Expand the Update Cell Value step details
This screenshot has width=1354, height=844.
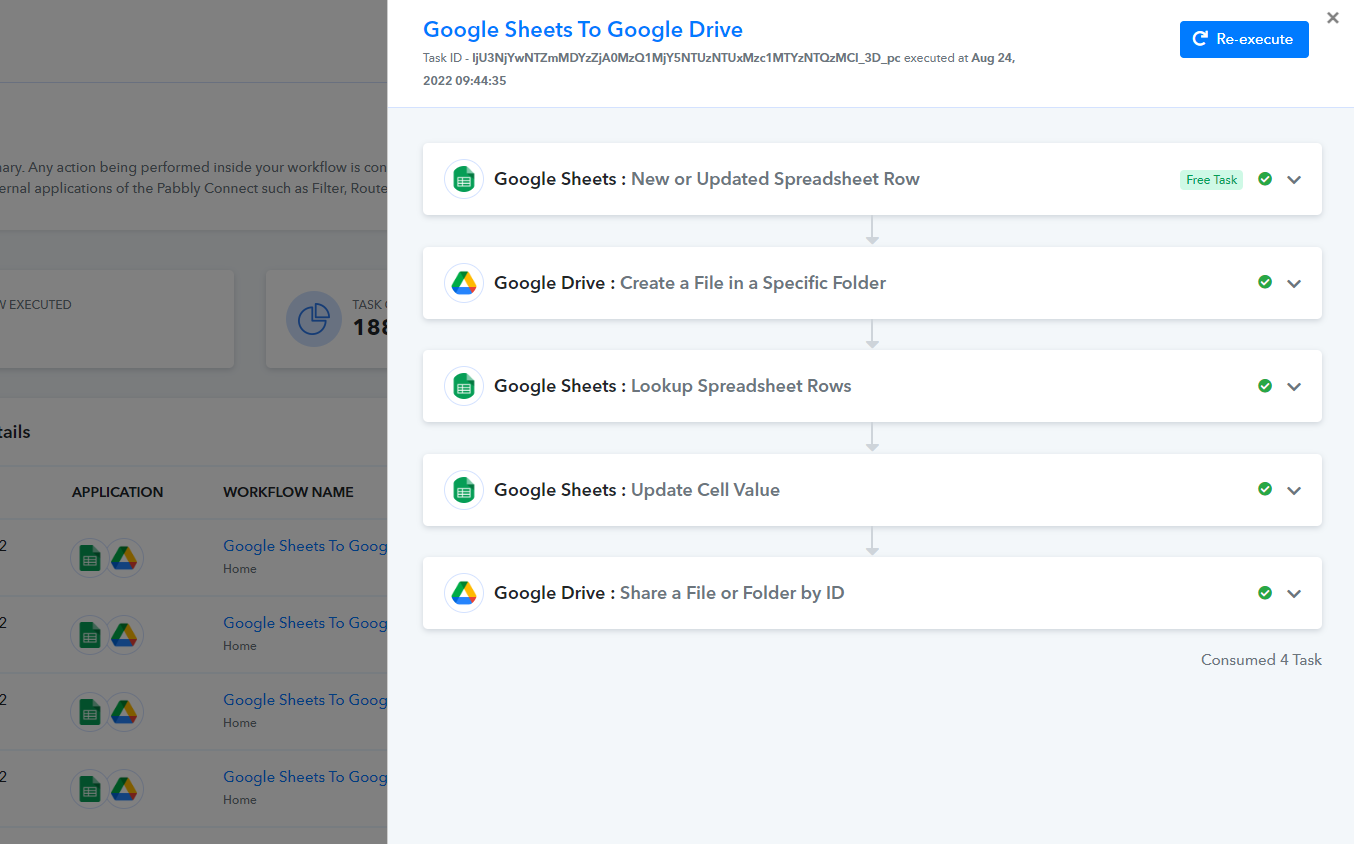pos(1294,491)
